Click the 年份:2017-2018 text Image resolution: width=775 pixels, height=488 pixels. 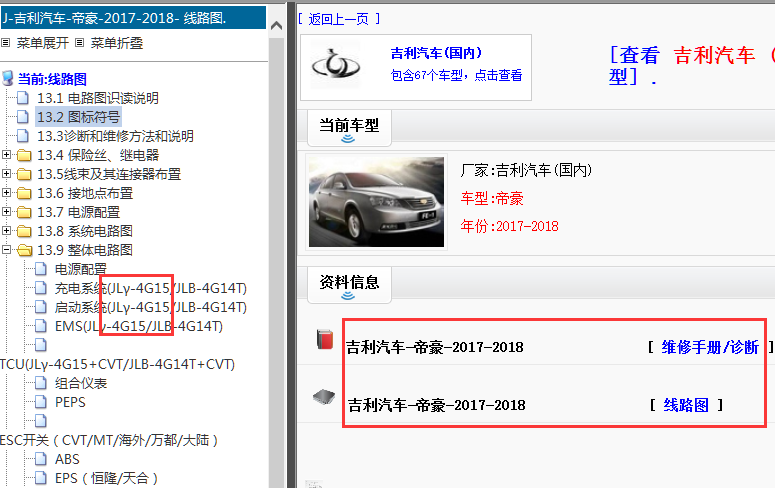click(x=510, y=226)
